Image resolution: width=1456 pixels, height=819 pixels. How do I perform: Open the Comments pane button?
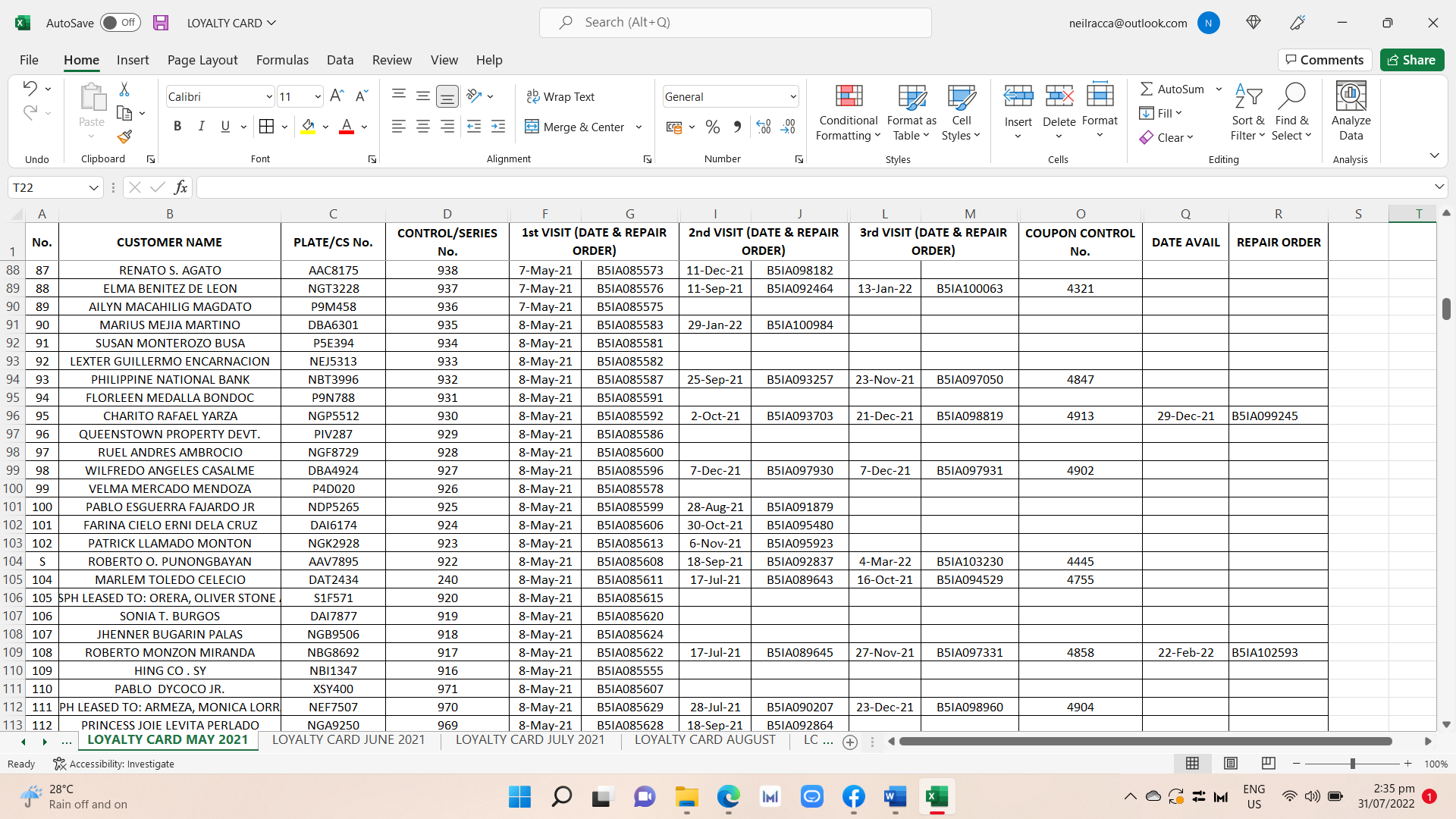pyautogui.click(x=1324, y=60)
